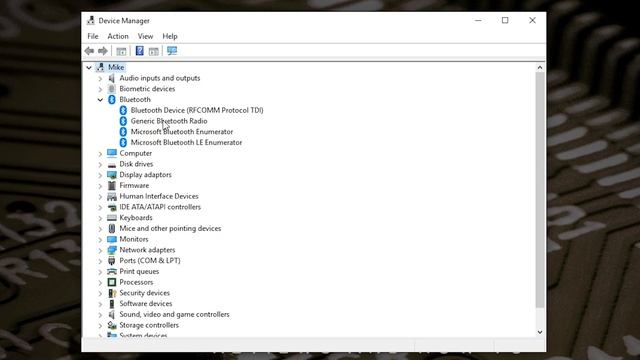Click the Mike computer root icon
This screenshot has width=640, height=360.
point(100,67)
